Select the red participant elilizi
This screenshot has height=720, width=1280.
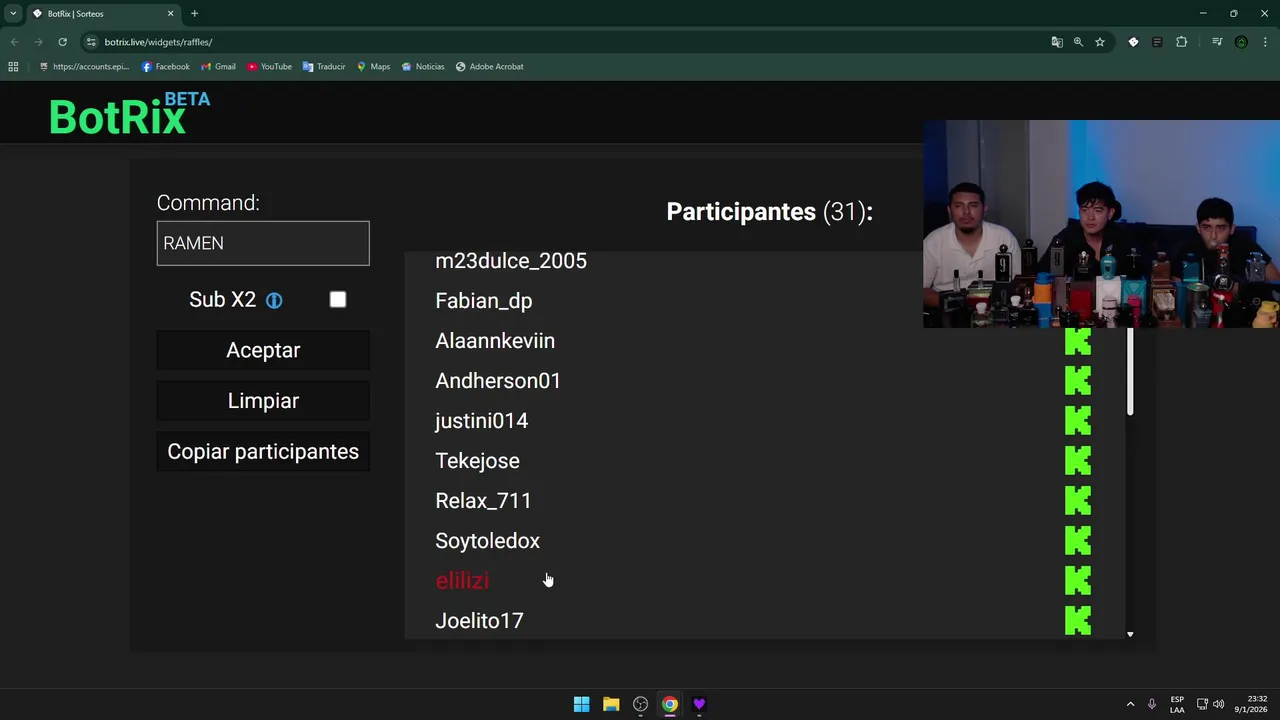pos(462,581)
